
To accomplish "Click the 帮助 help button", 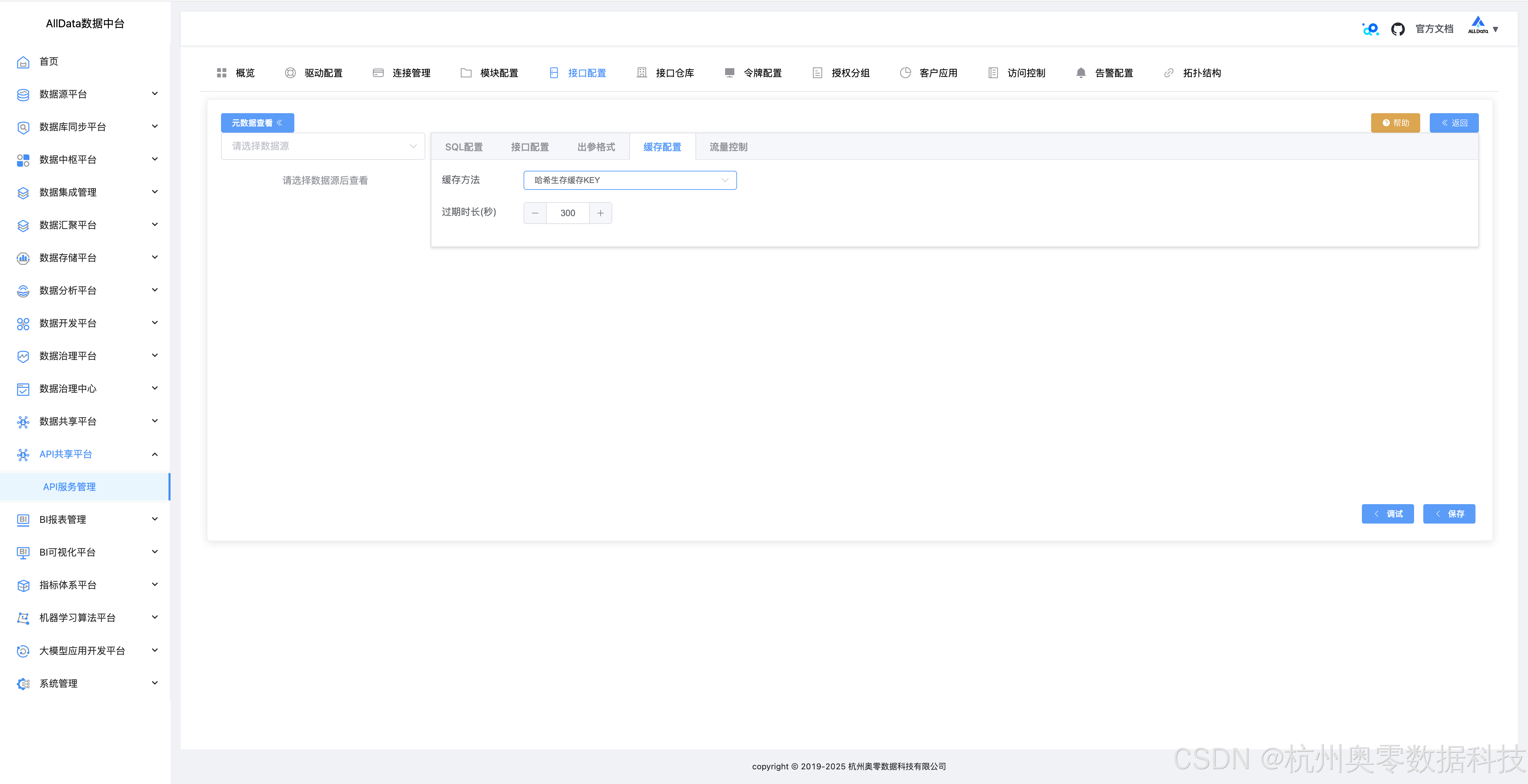I will [1395, 123].
